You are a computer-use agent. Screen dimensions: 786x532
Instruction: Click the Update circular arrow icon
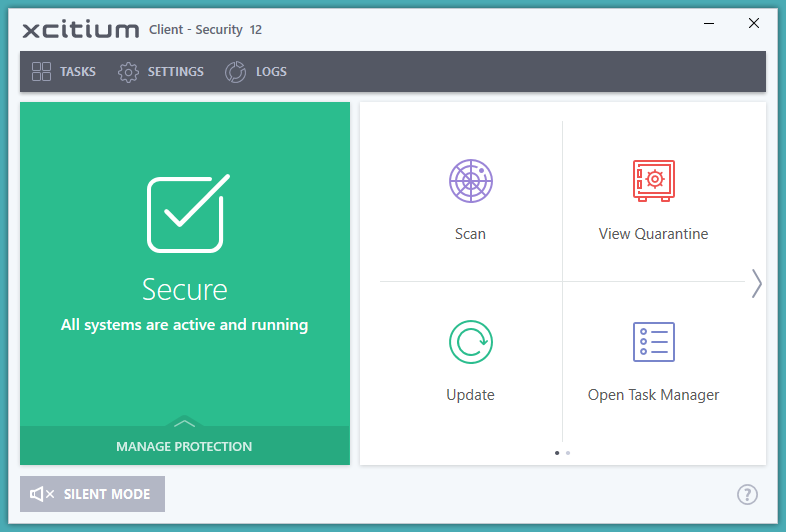(470, 342)
